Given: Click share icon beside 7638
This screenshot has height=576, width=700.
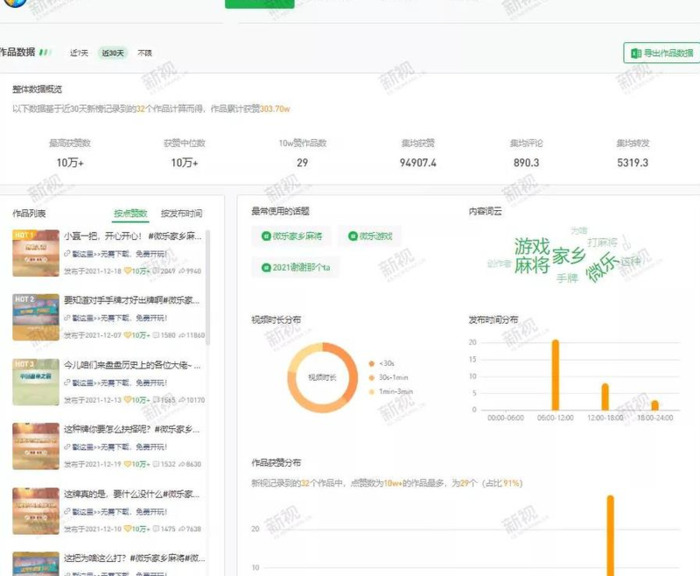Looking at the screenshot, I should click(x=182, y=529).
